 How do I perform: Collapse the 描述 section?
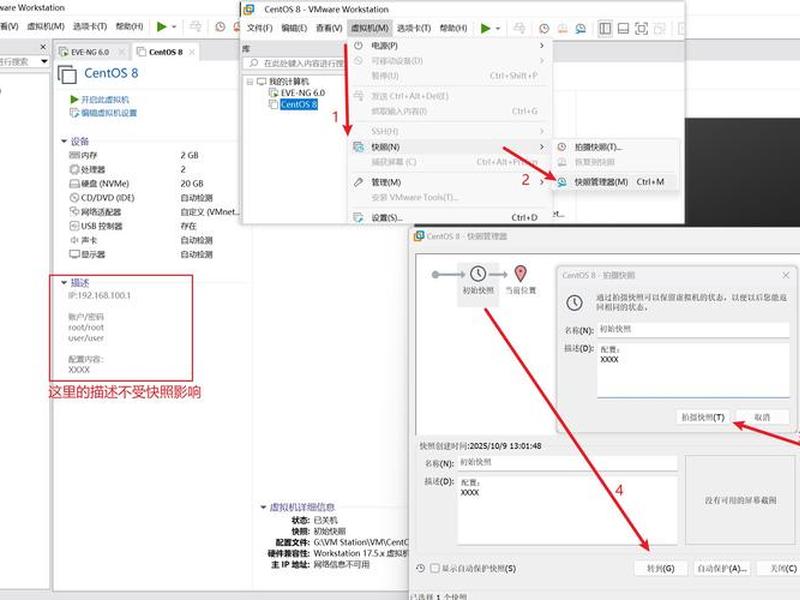[64, 282]
